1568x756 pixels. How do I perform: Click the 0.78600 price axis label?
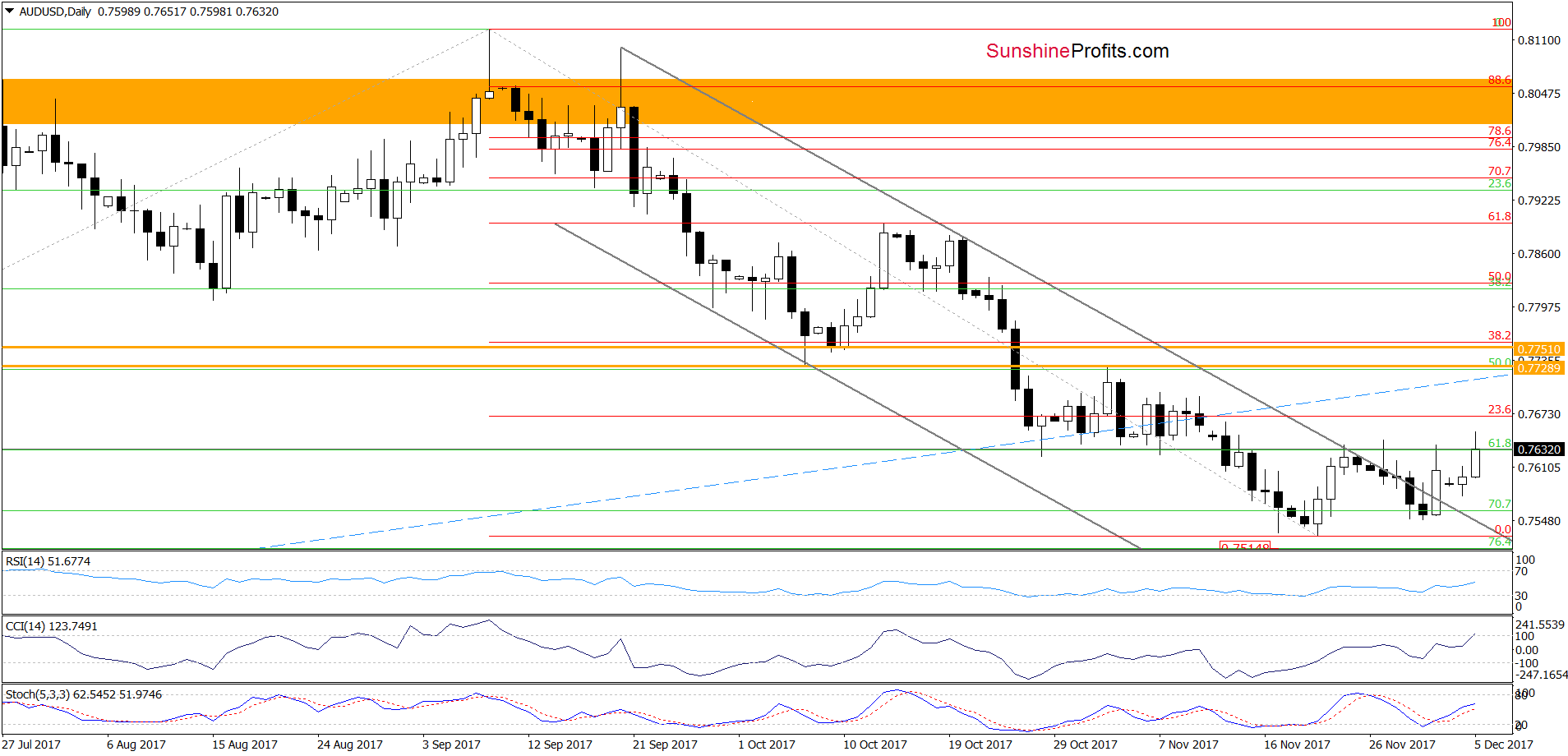1539,254
